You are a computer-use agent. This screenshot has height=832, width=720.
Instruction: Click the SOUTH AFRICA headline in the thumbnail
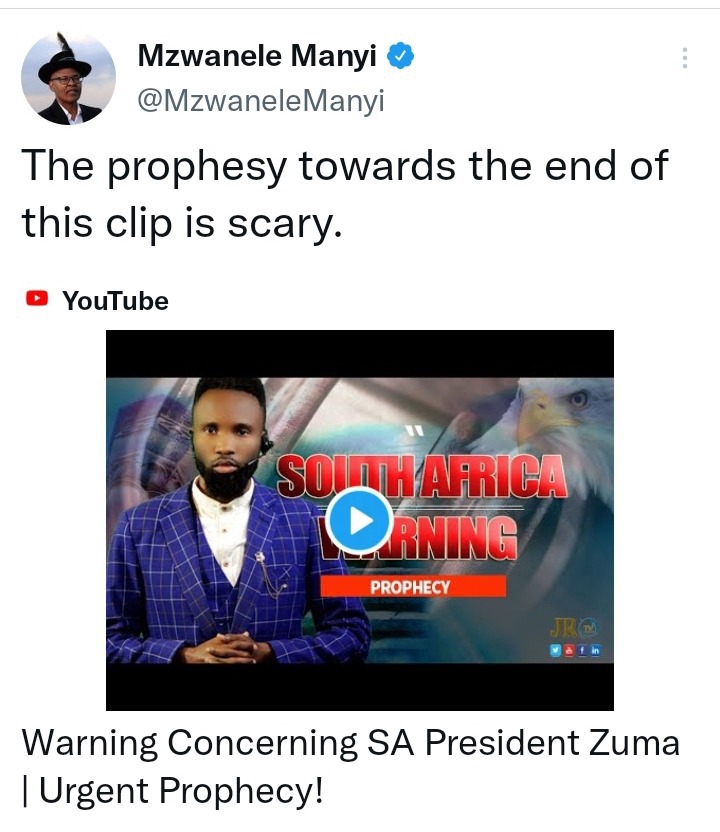pyautogui.click(x=422, y=475)
